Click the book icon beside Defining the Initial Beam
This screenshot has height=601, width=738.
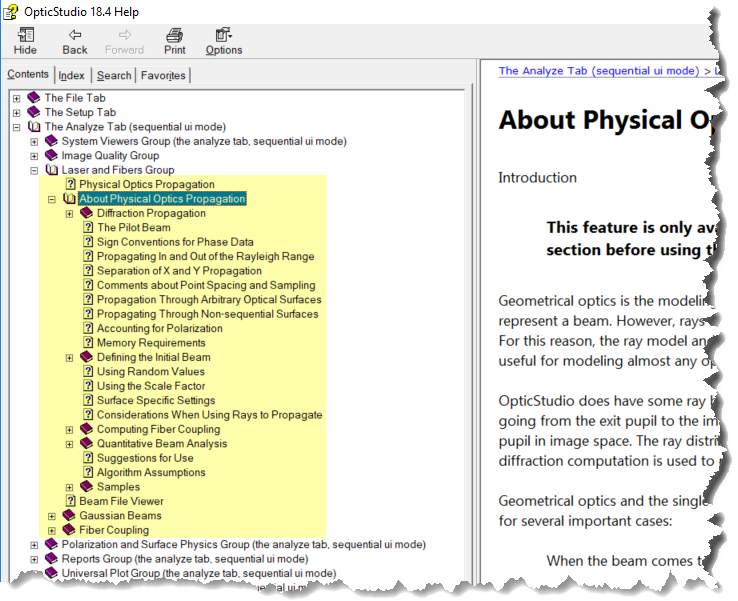tap(87, 357)
